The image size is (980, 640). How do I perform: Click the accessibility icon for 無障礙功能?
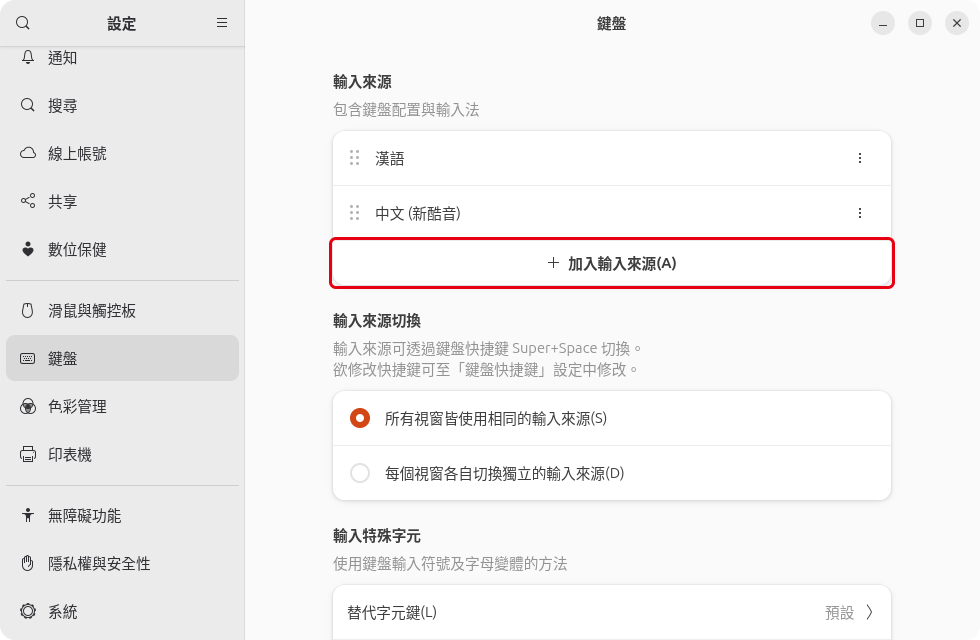[28, 515]
